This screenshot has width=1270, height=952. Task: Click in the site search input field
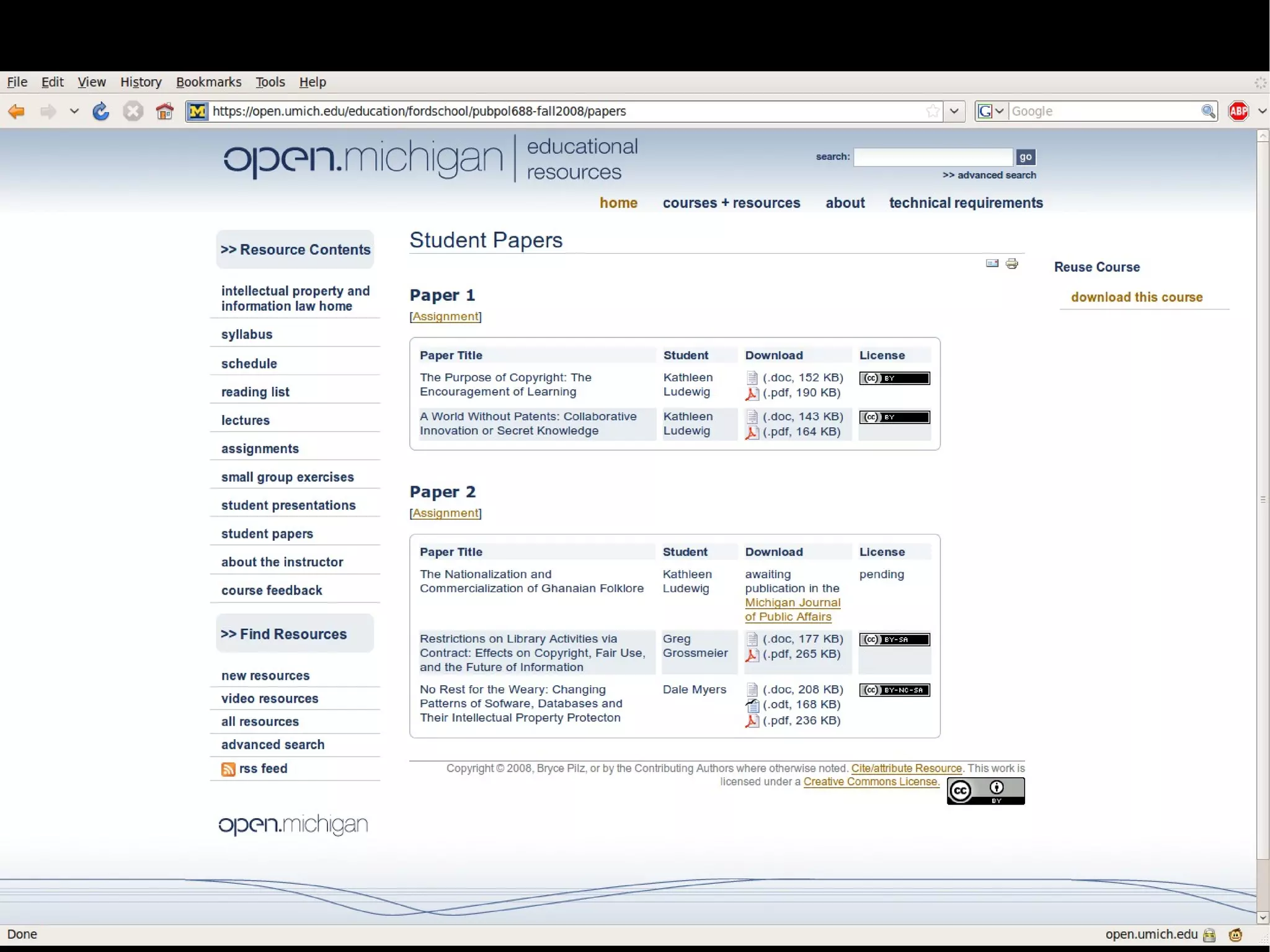click(933, 157)
